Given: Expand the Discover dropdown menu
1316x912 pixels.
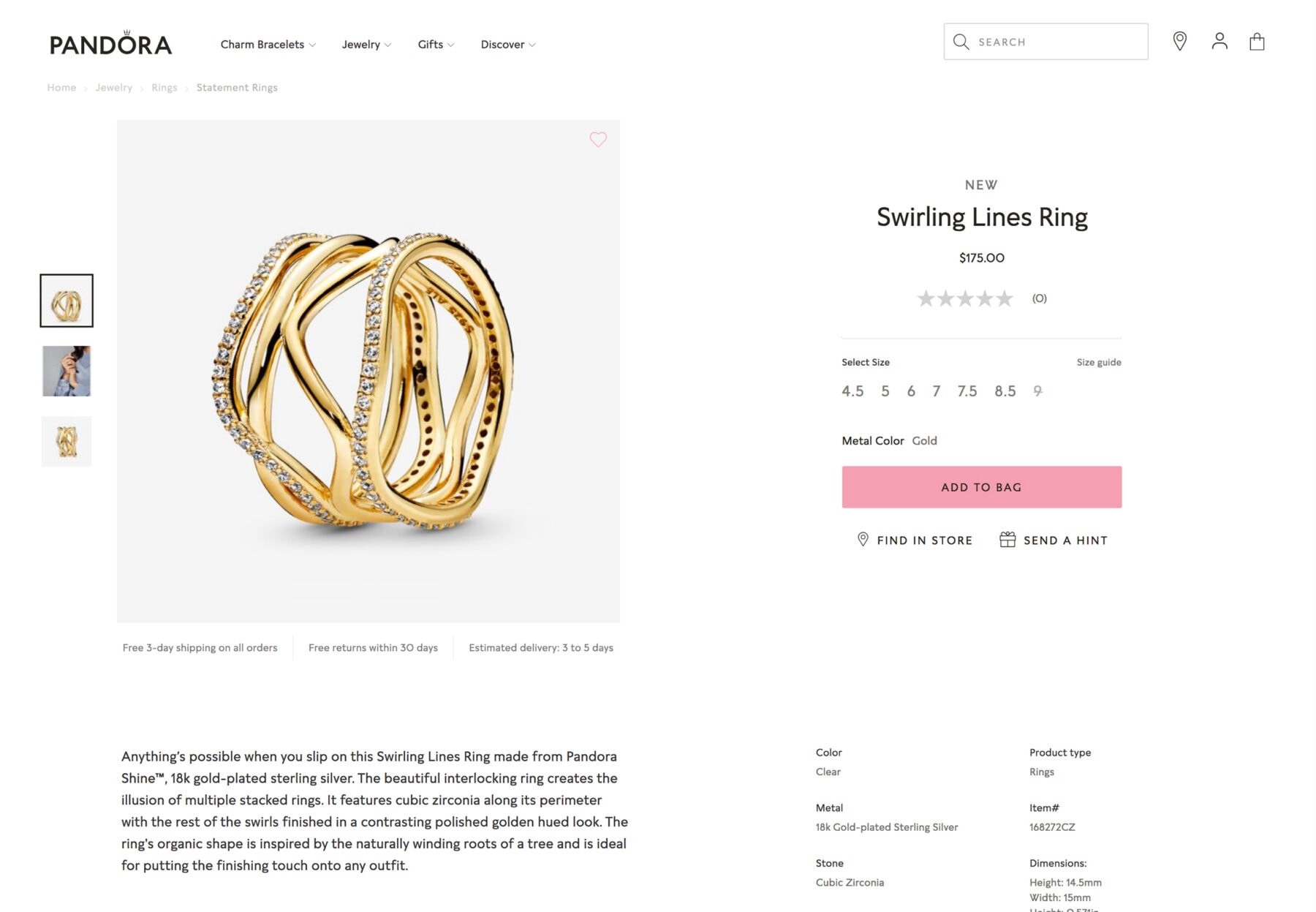Looking at the screenshot, I should [x=507, y=44].
